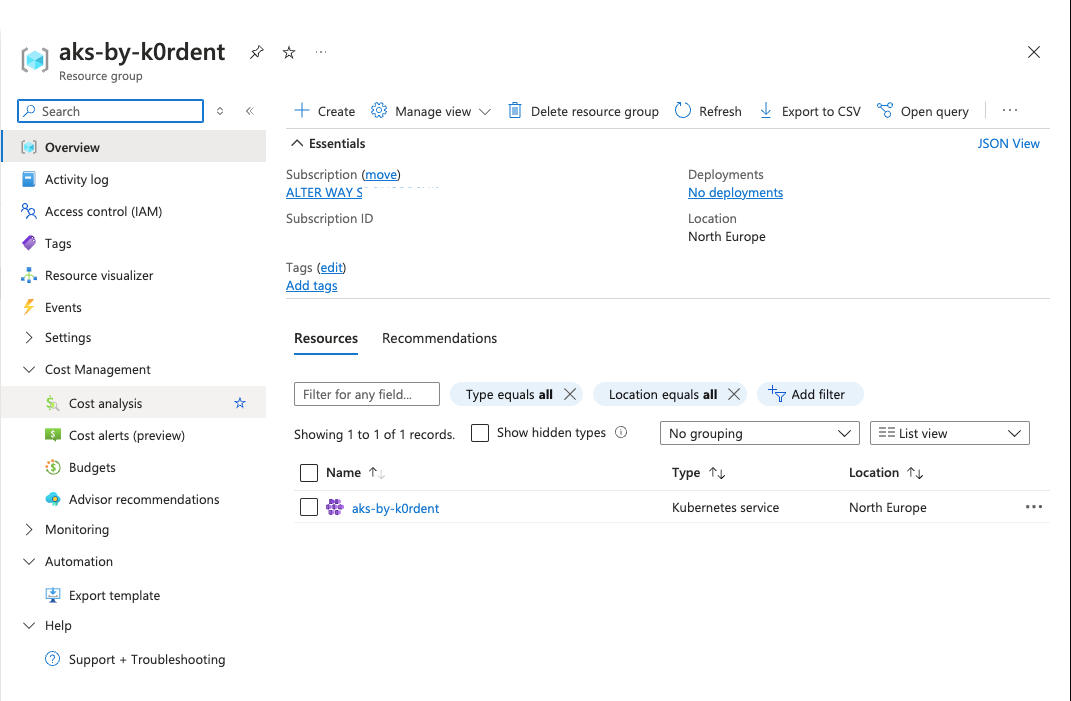1071x701 pixels.
Task: Open Activity log from sidebar
Action: click(x=76, y=179)
